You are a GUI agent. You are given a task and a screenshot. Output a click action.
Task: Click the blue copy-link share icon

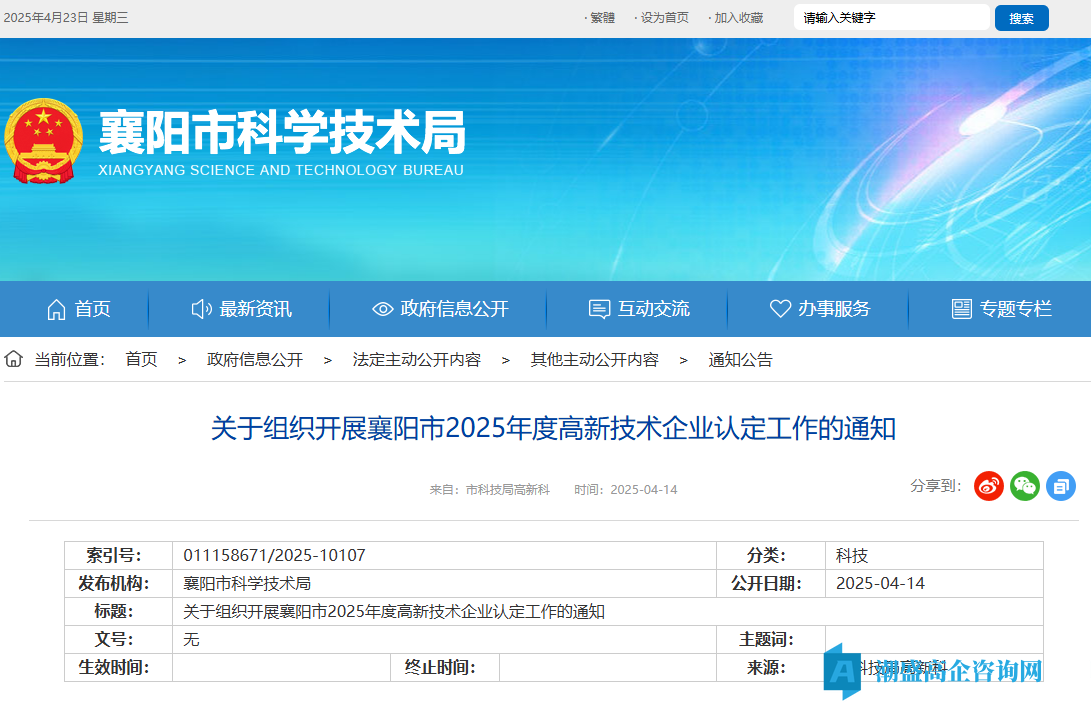[1061, 486]
